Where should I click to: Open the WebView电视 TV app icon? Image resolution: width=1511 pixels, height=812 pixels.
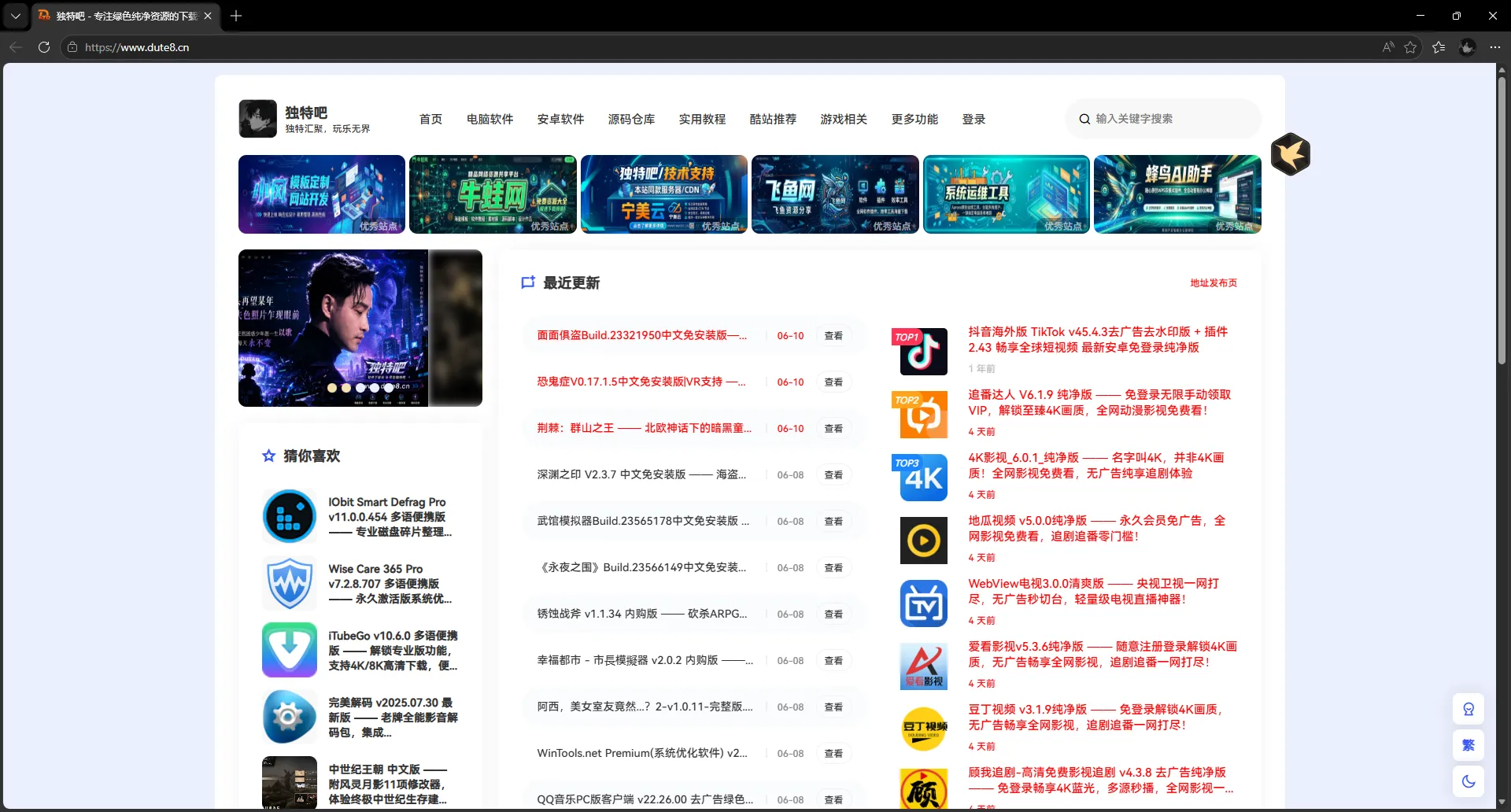[x=923, y=603]
